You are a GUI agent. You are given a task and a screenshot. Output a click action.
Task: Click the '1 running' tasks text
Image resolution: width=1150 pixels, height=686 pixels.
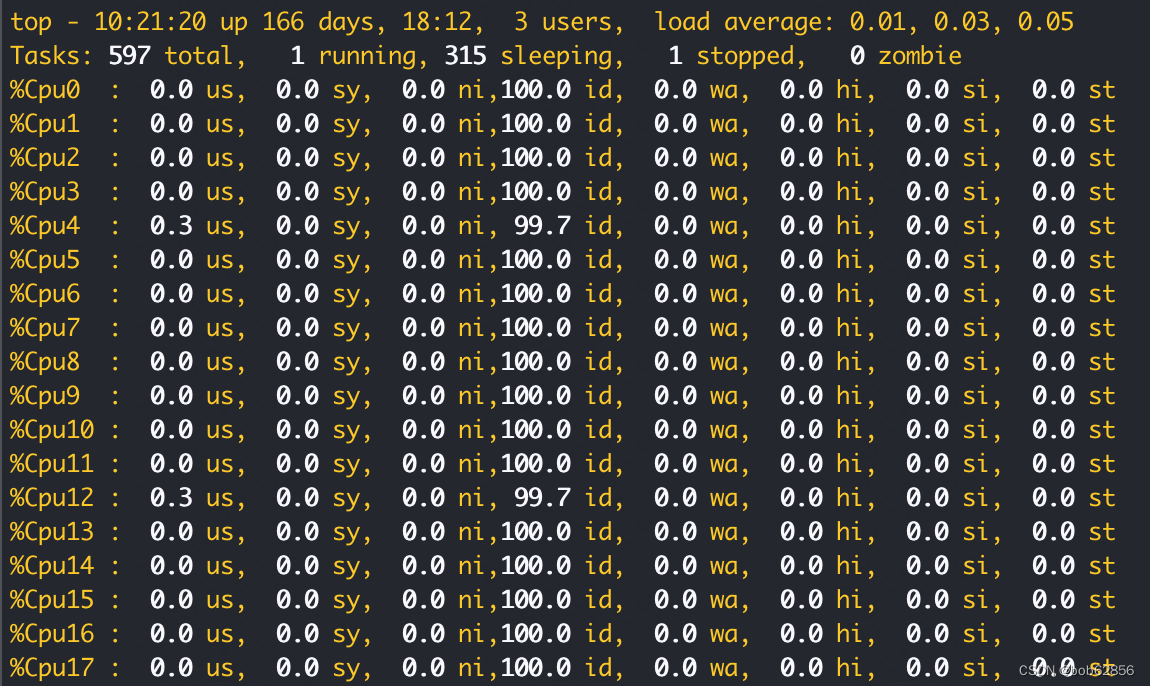click(354, 56)
